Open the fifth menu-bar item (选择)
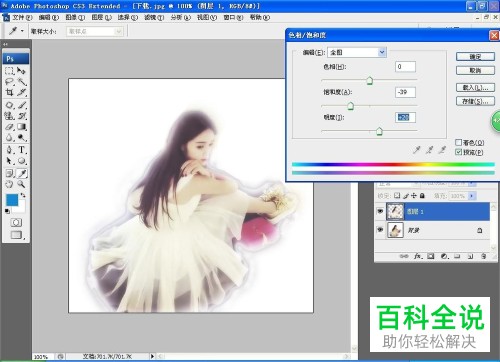Image resolution: width=500 pixels, height=362 pixels. pyautogui.click(x=128, y=17)
